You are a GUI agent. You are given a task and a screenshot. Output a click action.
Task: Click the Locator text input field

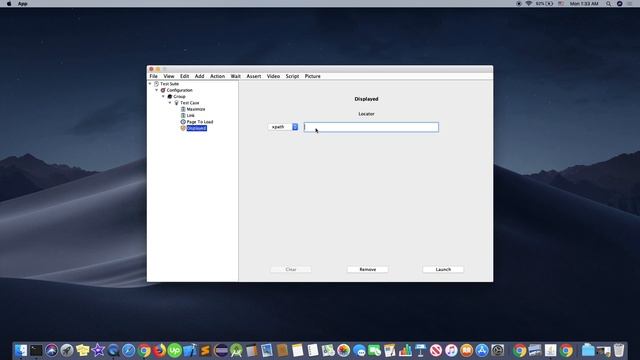point(371,127)
